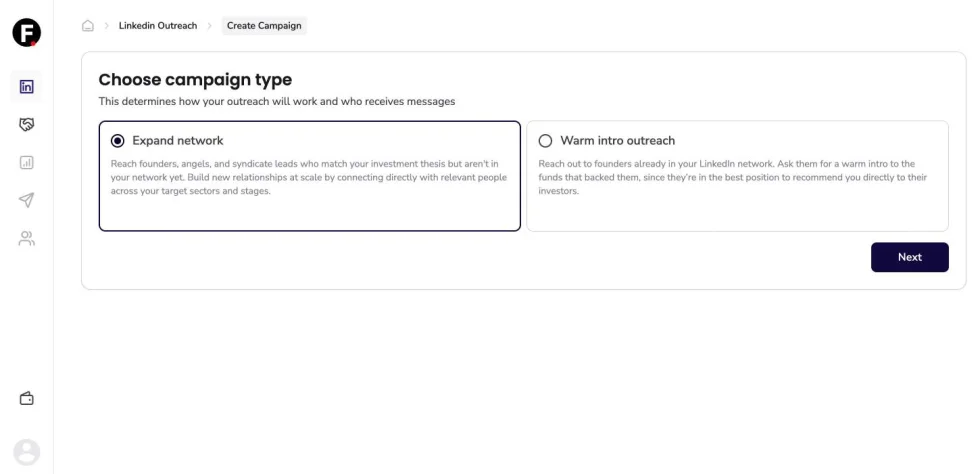Go to the home breadcrumb icon
This screenshot has width=980, height=474.
click(x=88, y=26)
